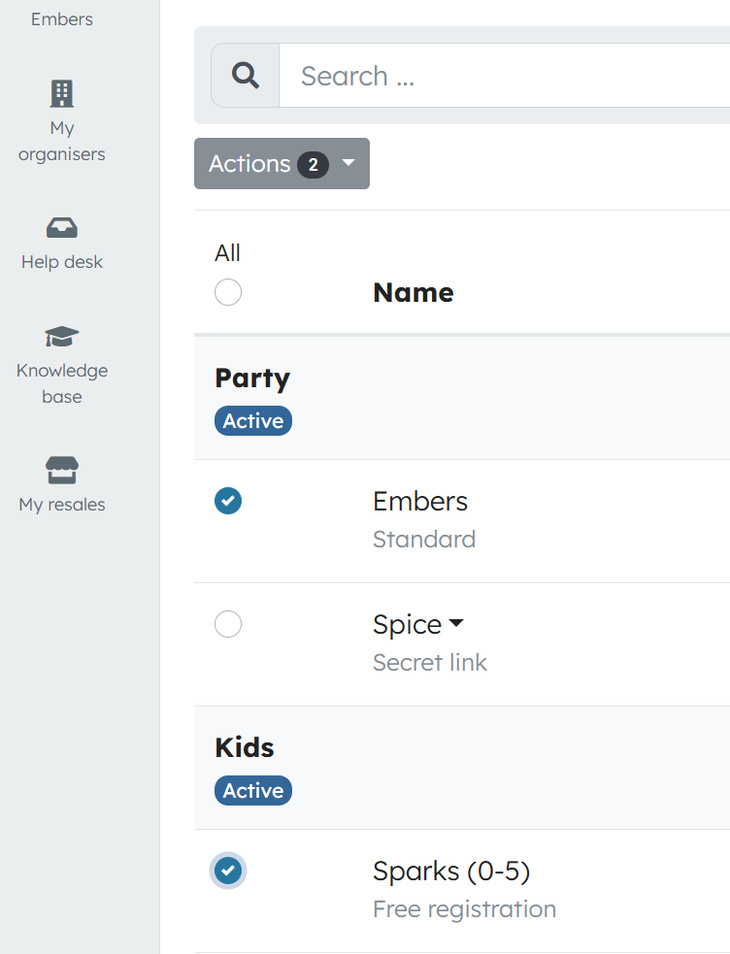This screenshot has height=954, width=730.
Task: Click the search magnifier icon
Action: click(244, 75)
